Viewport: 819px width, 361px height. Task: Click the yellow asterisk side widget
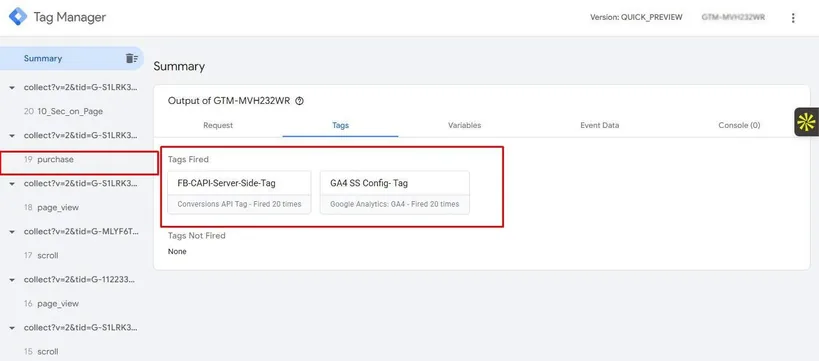[806, 122]
